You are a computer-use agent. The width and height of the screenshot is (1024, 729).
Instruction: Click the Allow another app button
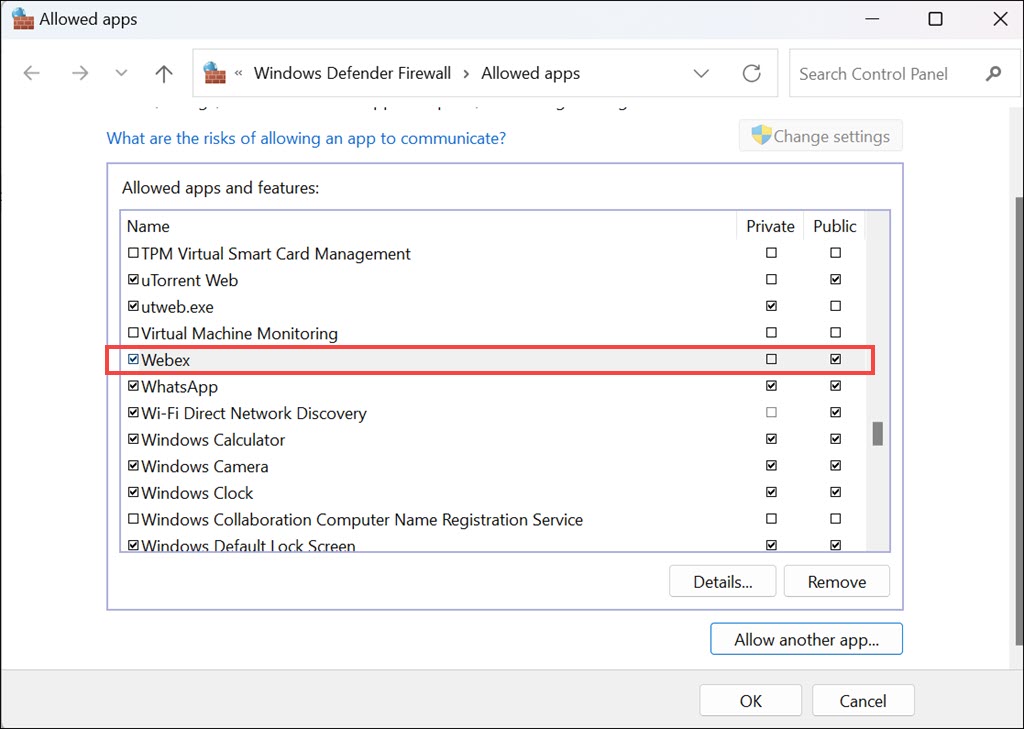coord(806,640)
